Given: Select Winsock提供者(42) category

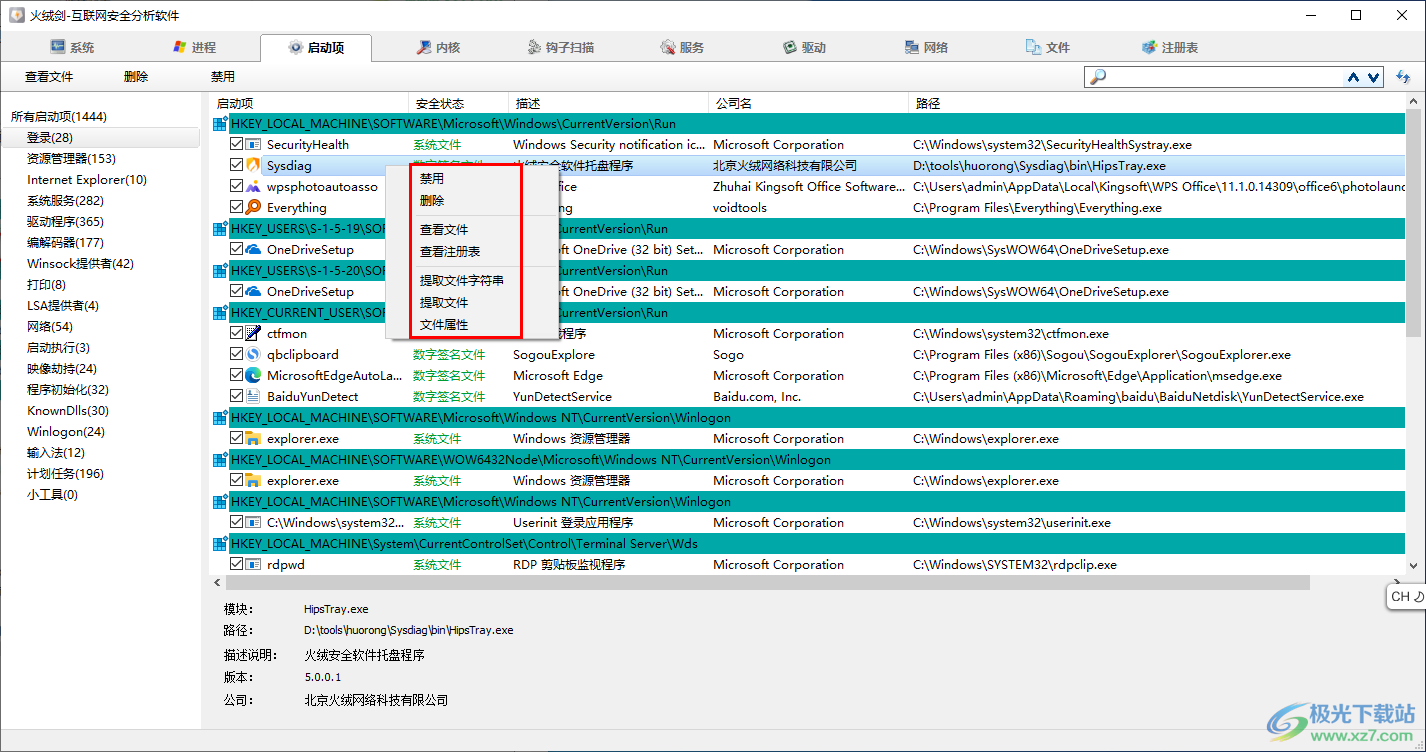Looking at the screenshot, I should click(80, 263).
